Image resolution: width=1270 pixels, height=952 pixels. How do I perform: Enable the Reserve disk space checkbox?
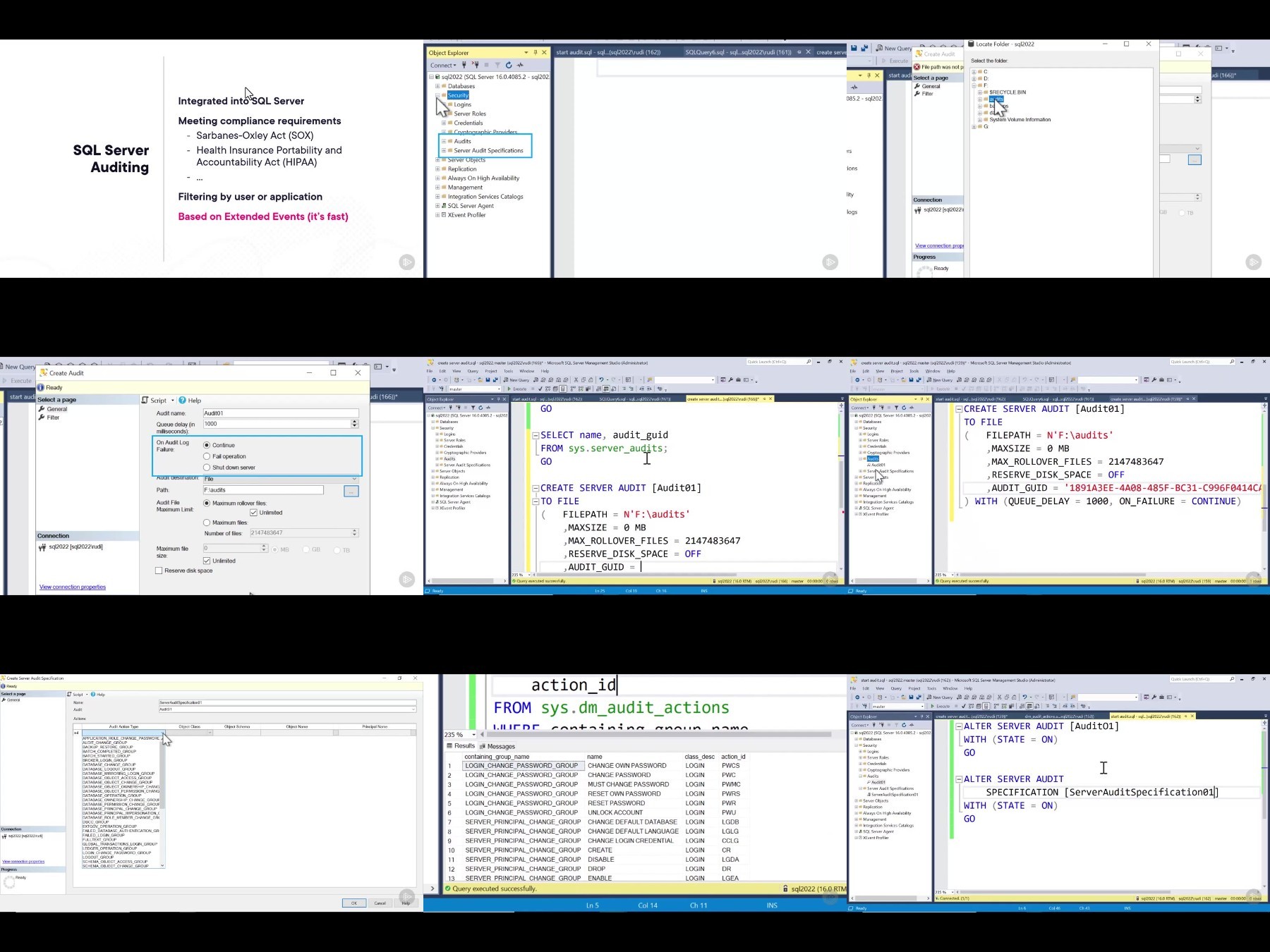tap(159, 570)
